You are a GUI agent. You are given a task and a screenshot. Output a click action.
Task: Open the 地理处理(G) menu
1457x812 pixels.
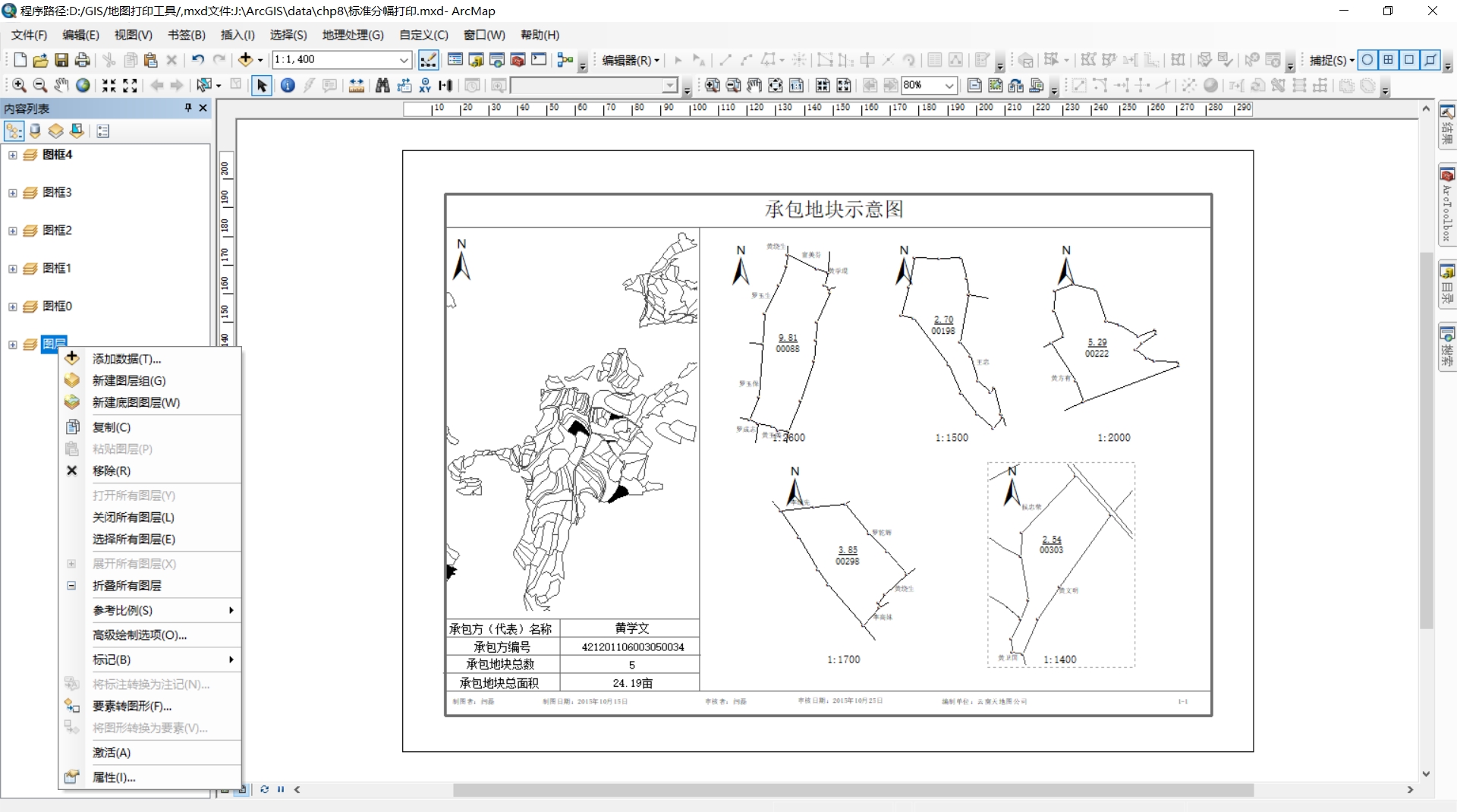[353, 35]
